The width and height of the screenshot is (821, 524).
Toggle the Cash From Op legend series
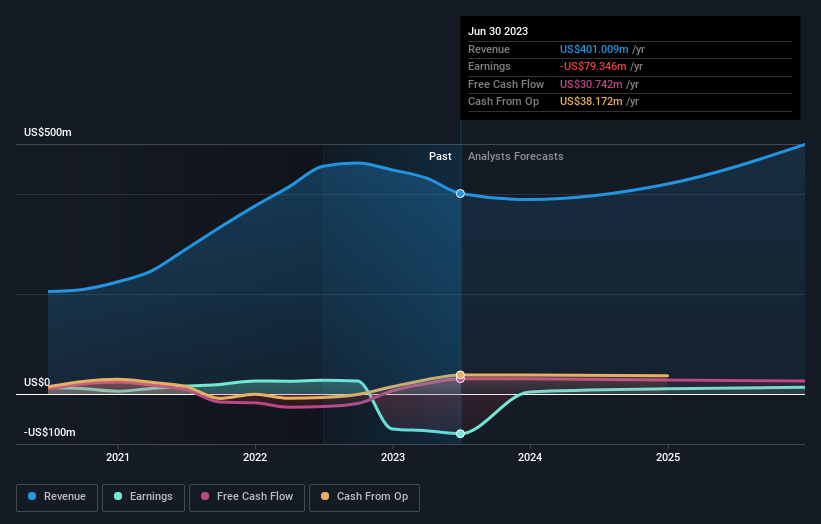click(x=364, y=497)
